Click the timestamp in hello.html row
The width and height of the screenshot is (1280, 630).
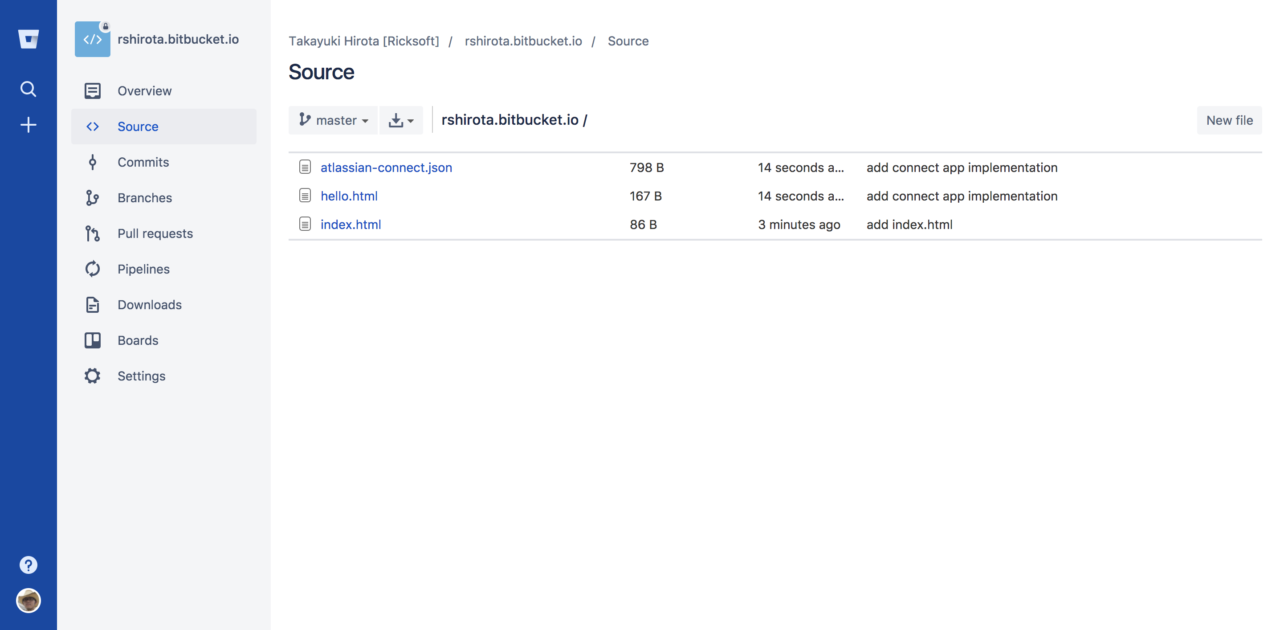coord(801,196)
